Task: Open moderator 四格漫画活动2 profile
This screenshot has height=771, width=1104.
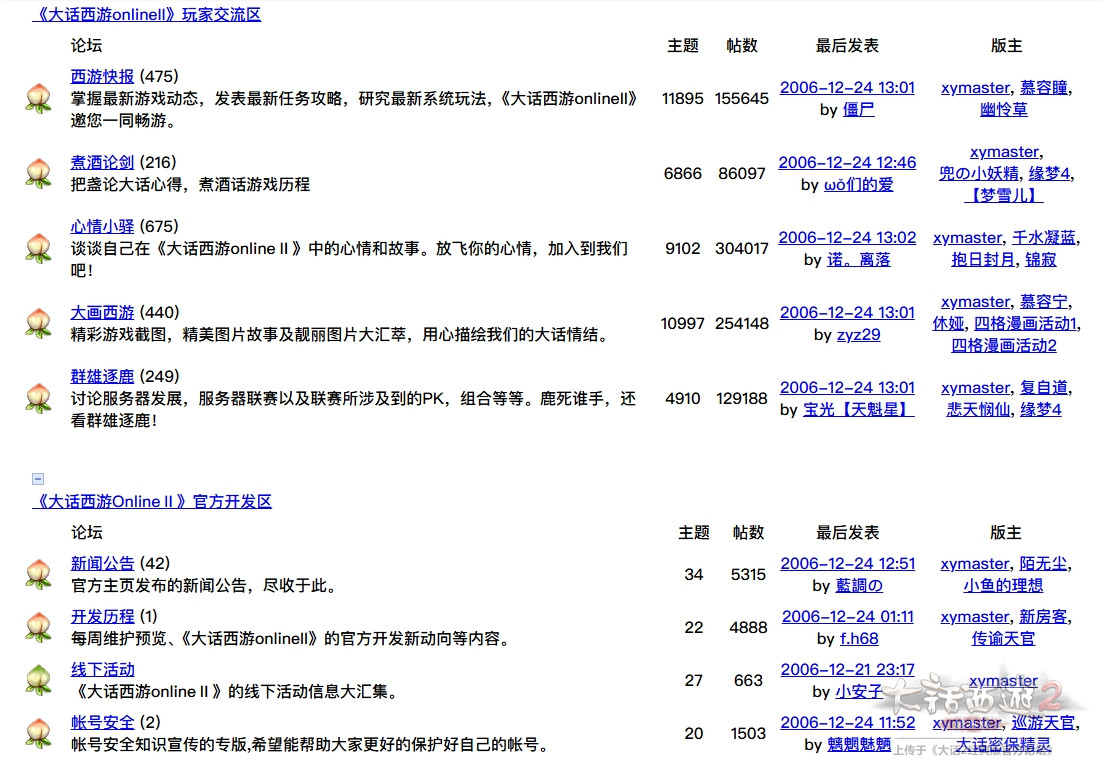Action: point(1003,345)
